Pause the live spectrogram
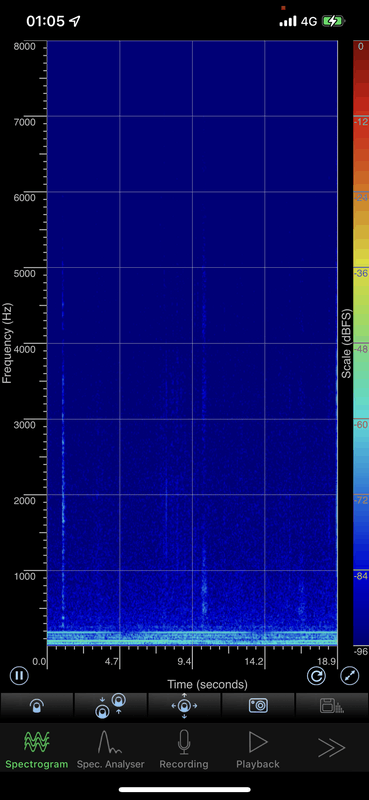 click(x=19, y=676)
